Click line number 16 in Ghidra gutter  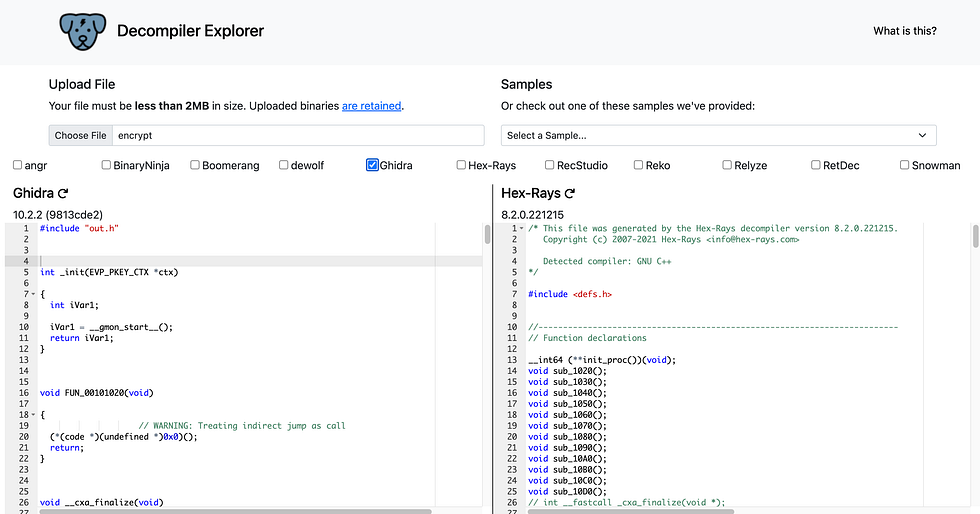pyautogui.click(x=24, y=393)
